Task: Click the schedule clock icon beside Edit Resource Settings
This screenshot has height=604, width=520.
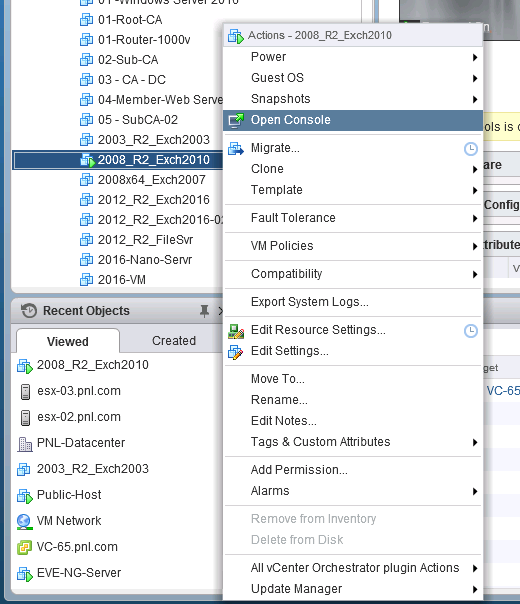Action: tap(471, 331)
